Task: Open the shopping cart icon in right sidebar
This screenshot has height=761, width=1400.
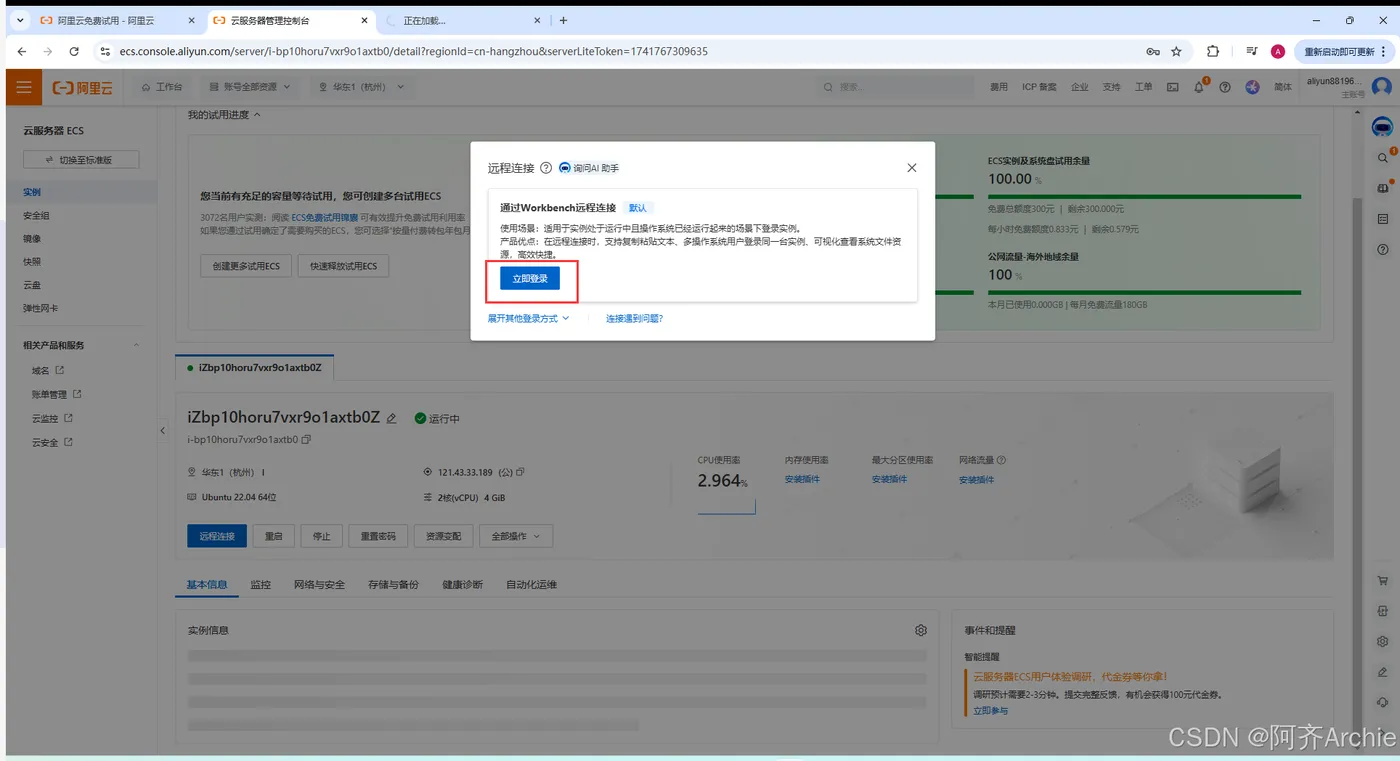Action: [x=1383, y=580]
